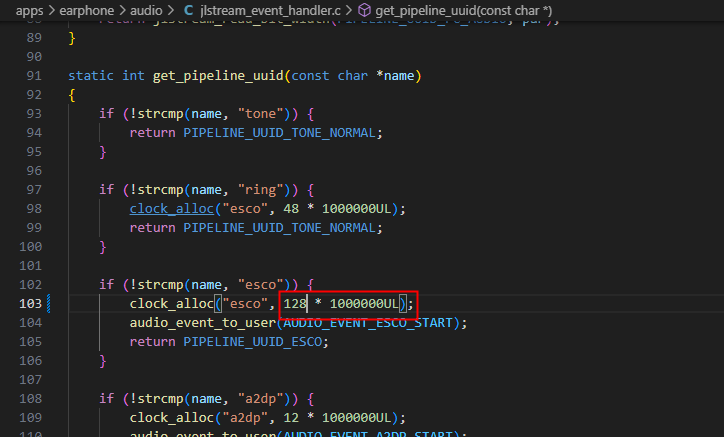Click the C file-type icon in breadcrumb

(188, 10)
